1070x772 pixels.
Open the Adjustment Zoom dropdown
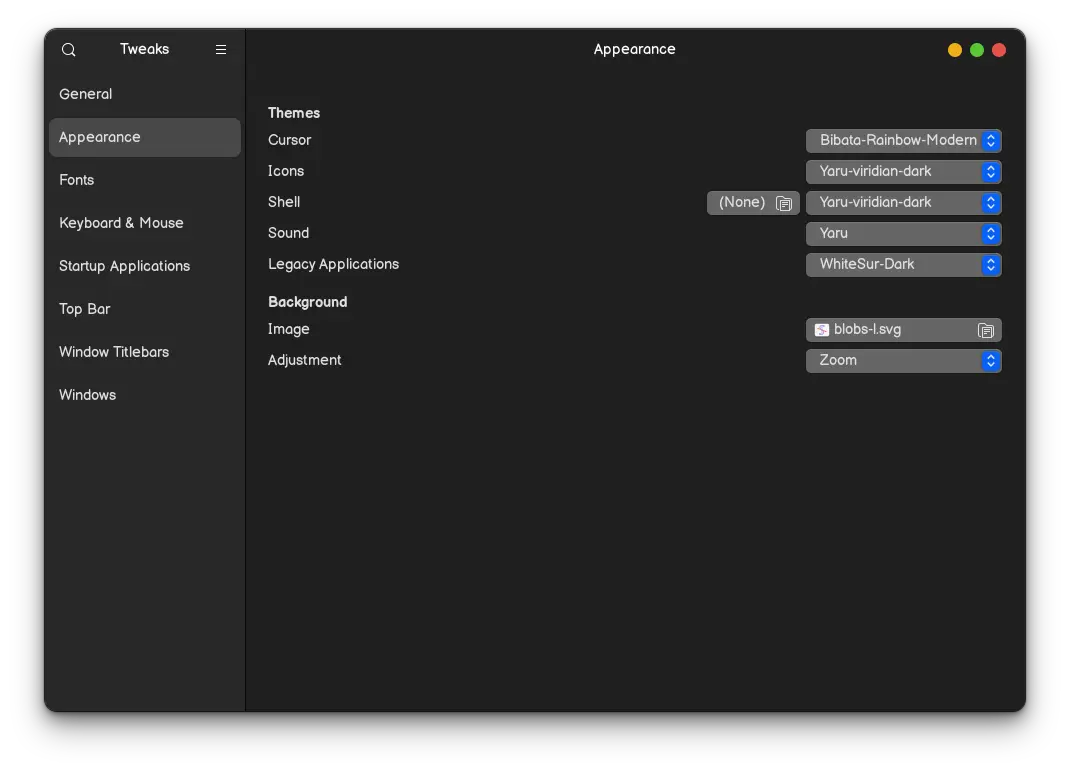click(x=903, y=361)
